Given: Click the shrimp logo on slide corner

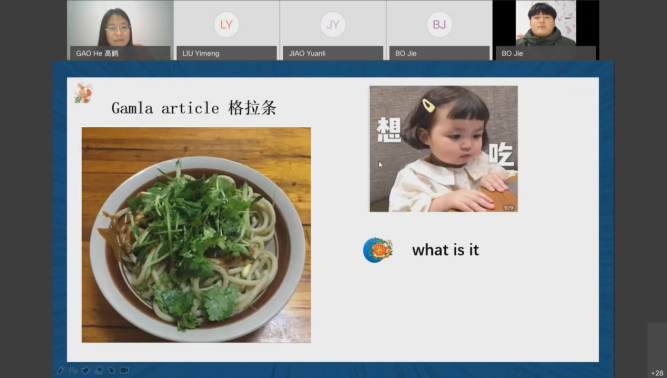Looking at the screenshot, I should click(83, 93).
